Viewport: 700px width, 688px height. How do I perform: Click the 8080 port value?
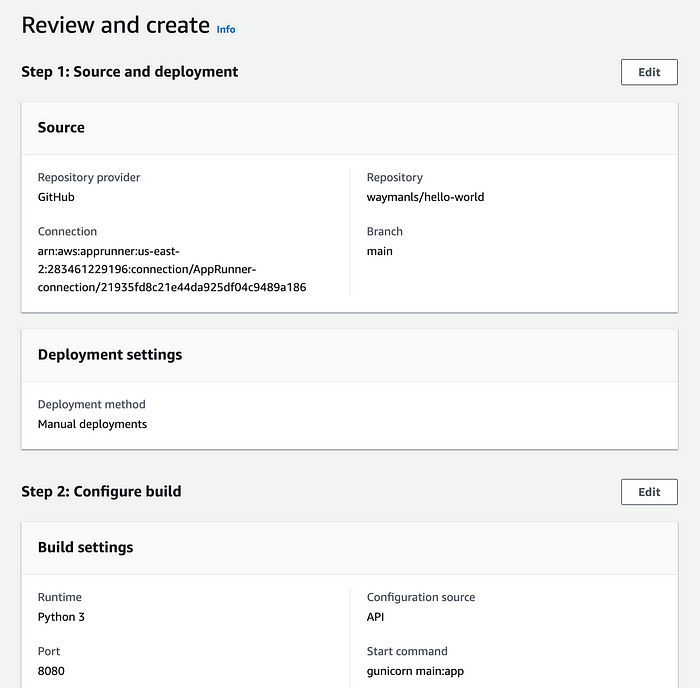[x=51, y=671]
